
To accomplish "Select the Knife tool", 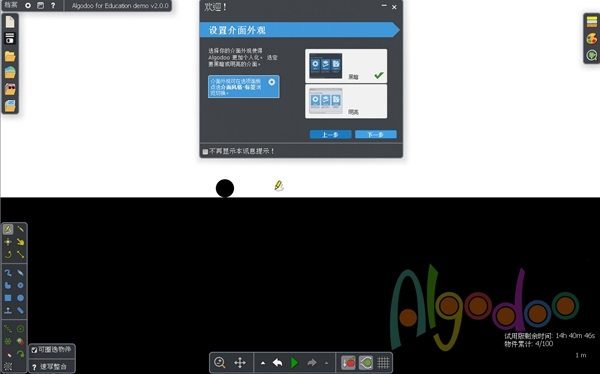I will point(20,229).
